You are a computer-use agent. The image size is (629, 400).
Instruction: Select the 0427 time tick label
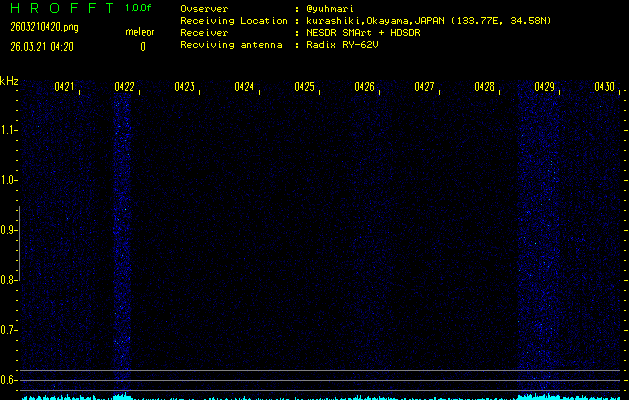(424, 88)
